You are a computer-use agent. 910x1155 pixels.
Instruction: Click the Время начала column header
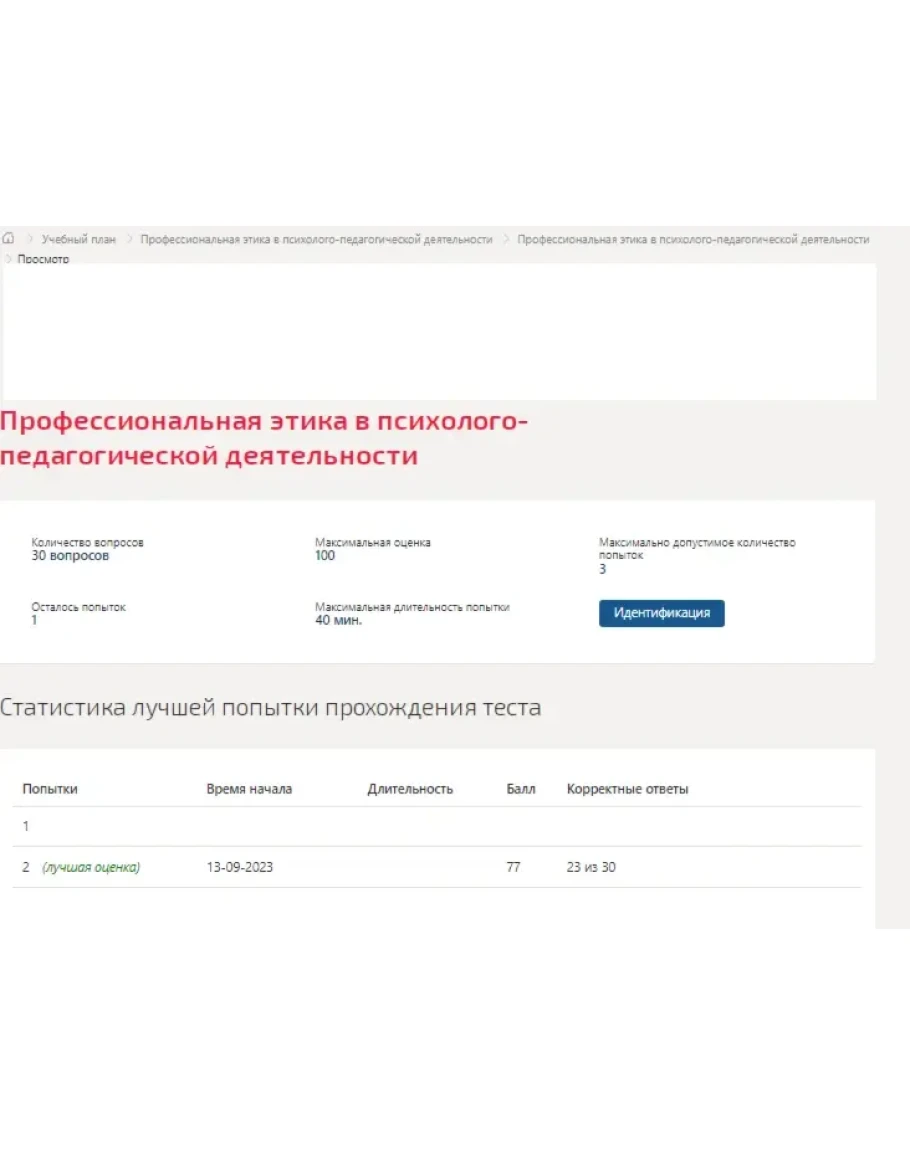(249, 789)
